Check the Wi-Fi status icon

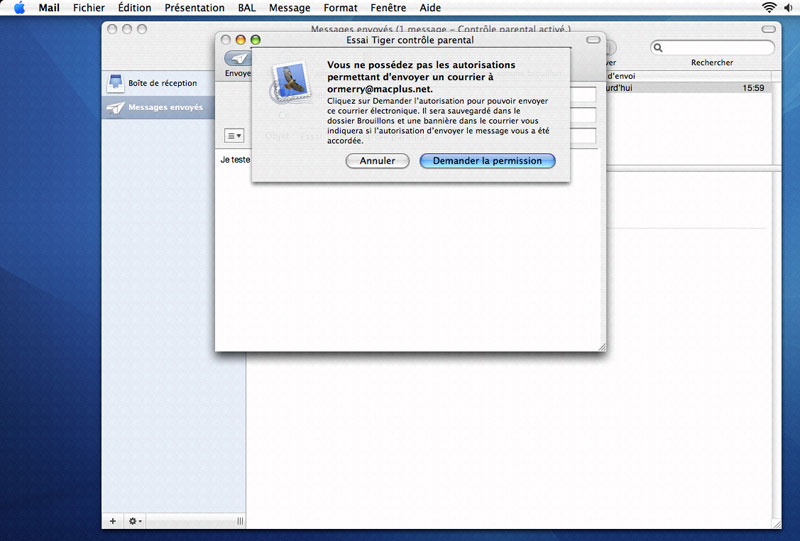click(x=769, y=7)
